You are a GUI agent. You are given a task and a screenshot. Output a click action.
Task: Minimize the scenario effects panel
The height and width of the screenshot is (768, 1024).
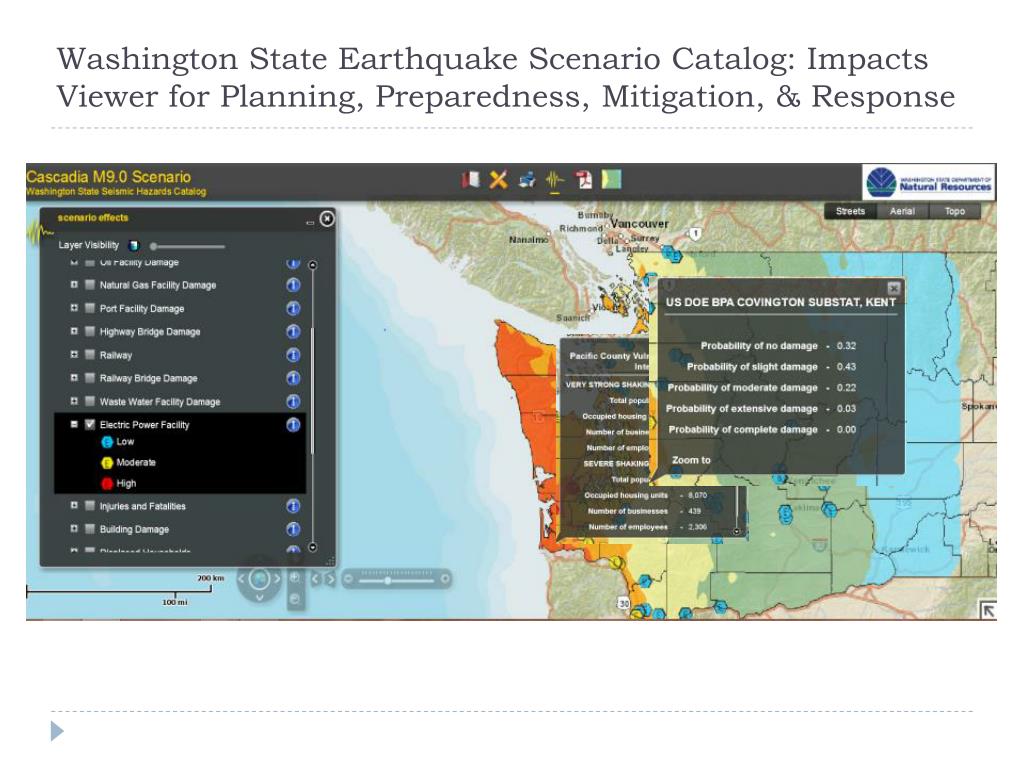(310, 223)
